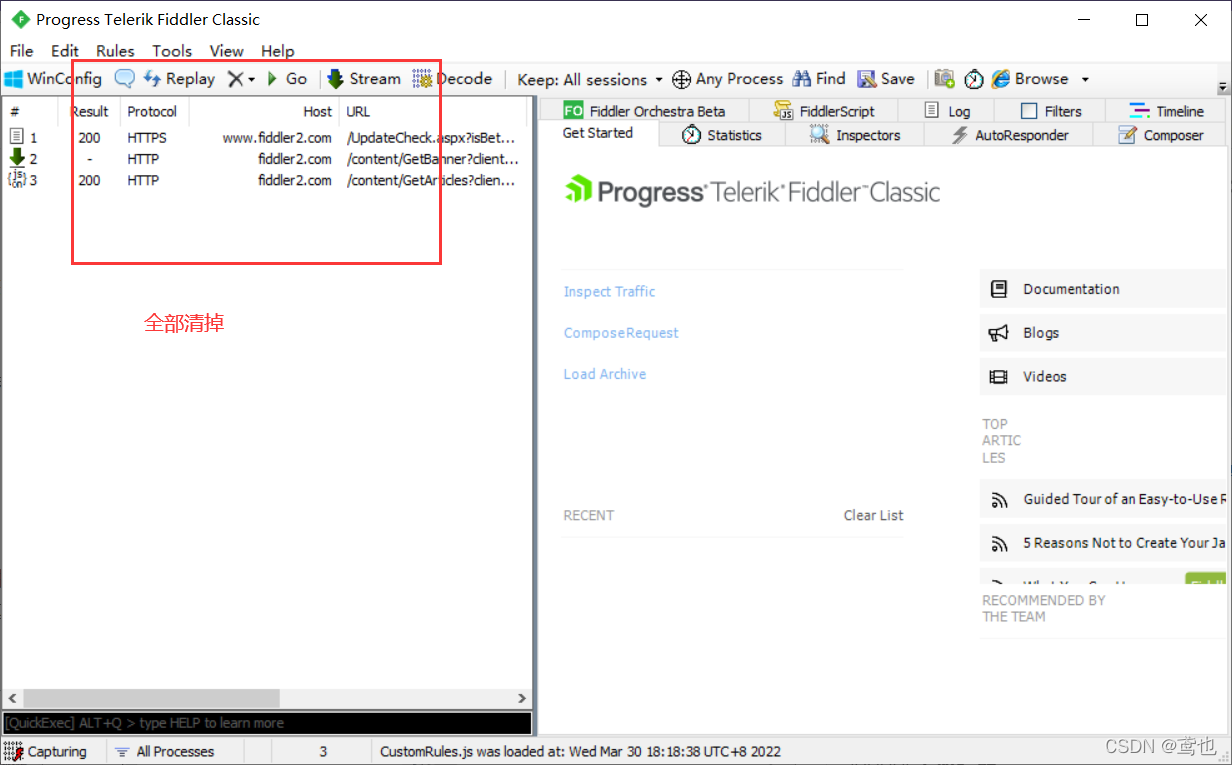Viewport: 1232px width, 765px height.
Task: Expand the Browse dropdown arrow
Action: 1085,79
